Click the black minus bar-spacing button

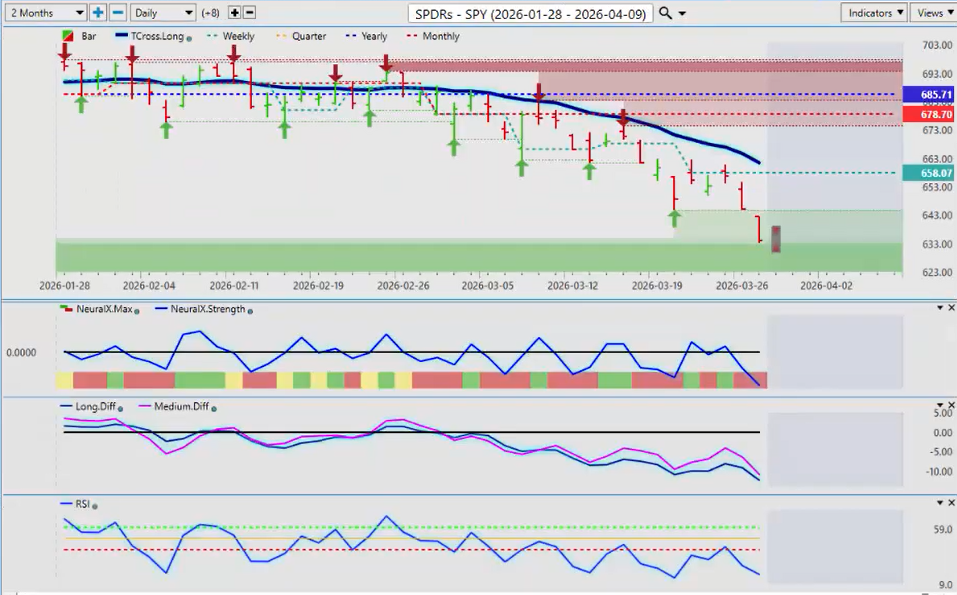(250, 13)
